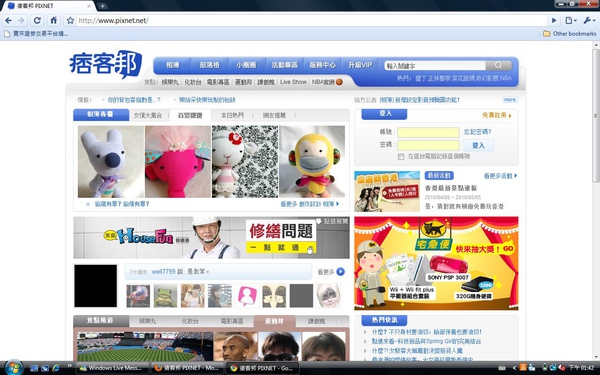This screenshot has width=600, height=375.
Task: Open Internet Explorer quick launch icon
Action: (x=56, y=368)
